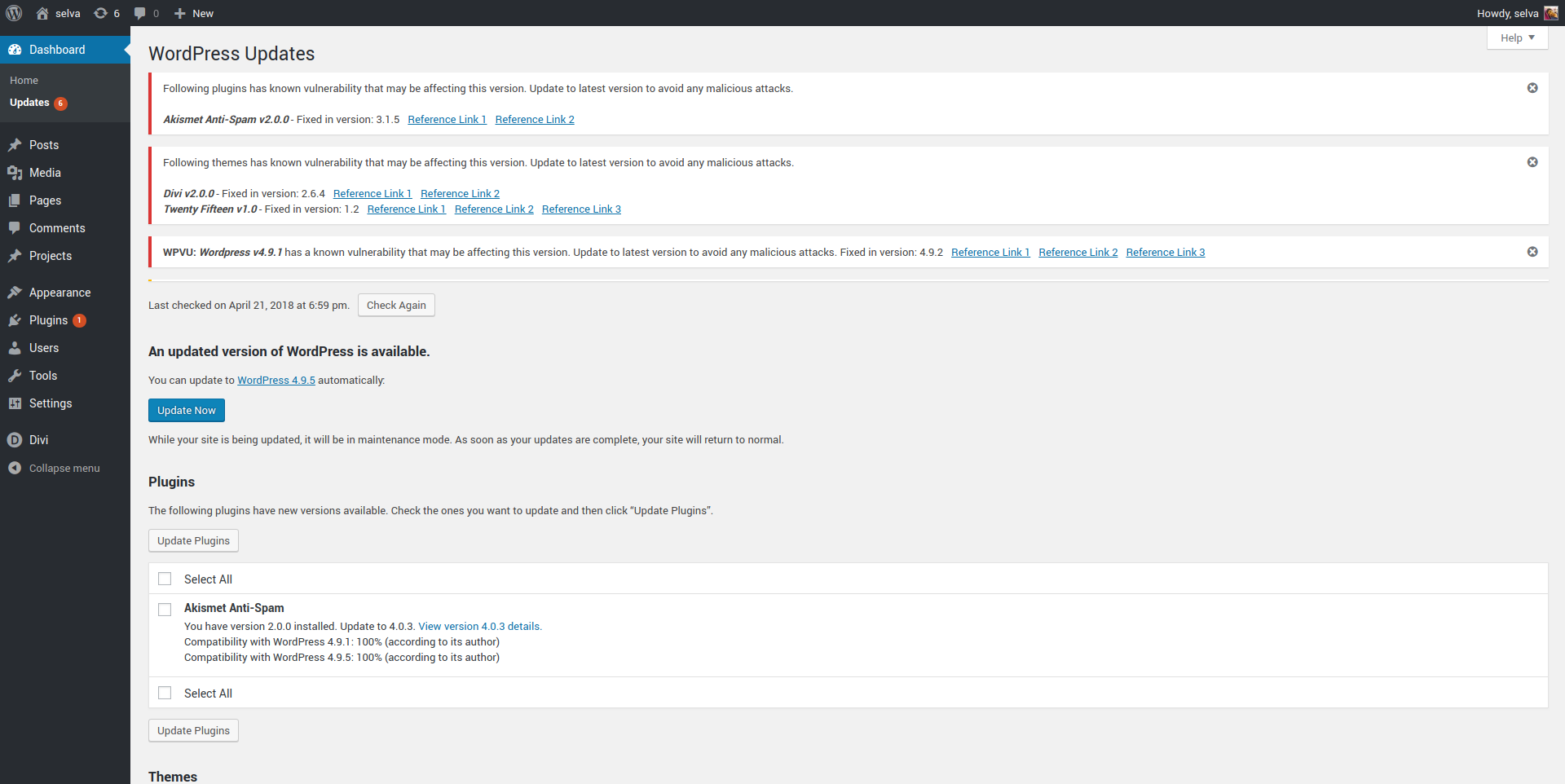Click the Plugins update count badge
Image resolution: width=1565 pixels, height=784 pixels.
(79, 320)
